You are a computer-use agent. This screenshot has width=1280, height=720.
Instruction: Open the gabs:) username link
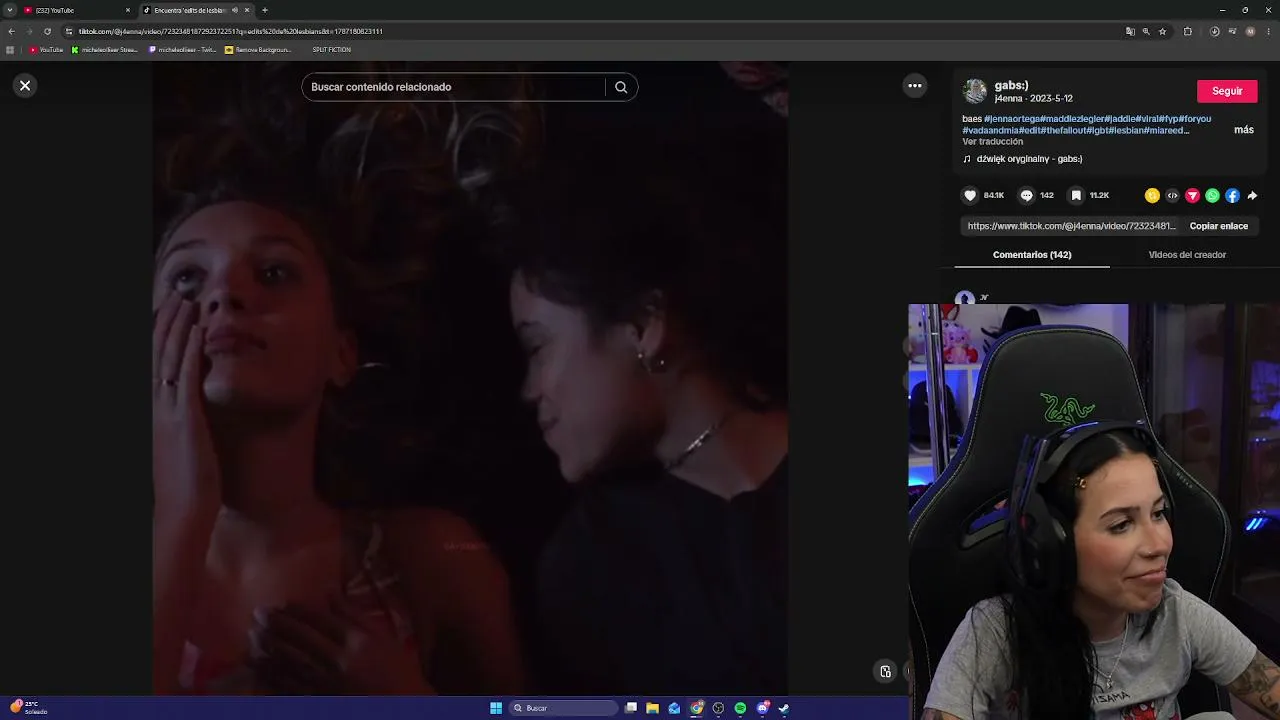pyautogui.click(x=1011, y=86)
